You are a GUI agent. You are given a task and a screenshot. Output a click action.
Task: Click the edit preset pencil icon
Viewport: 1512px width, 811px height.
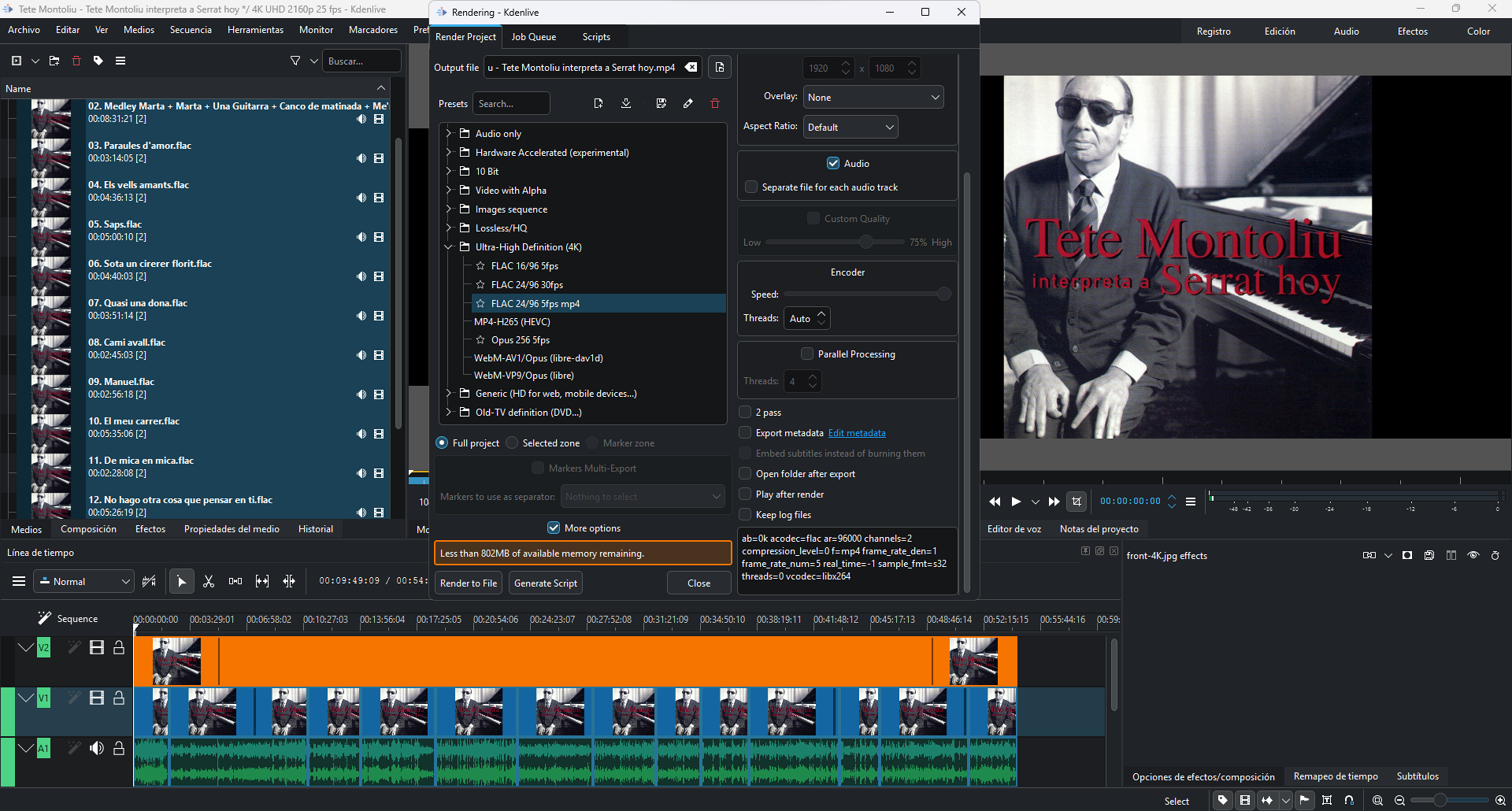[x=688, y=103]
